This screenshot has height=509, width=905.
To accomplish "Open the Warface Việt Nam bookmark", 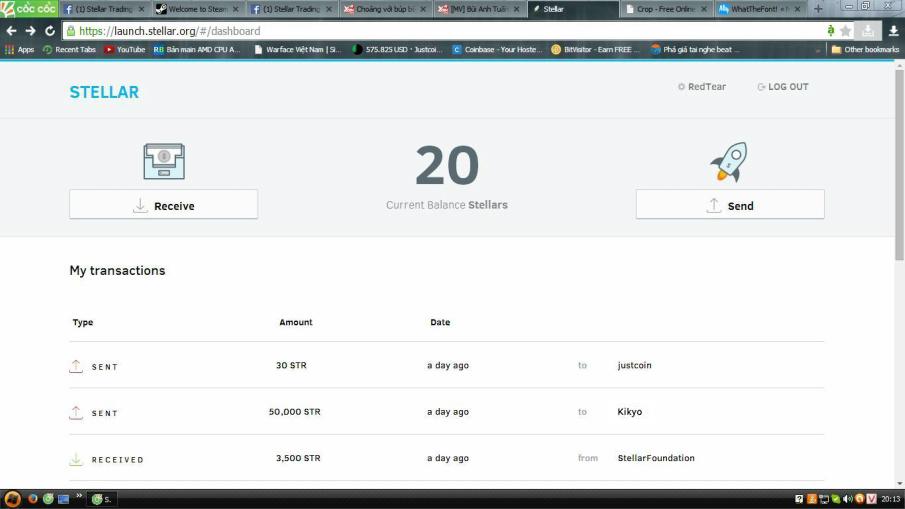I will click(x=298, y=50).
